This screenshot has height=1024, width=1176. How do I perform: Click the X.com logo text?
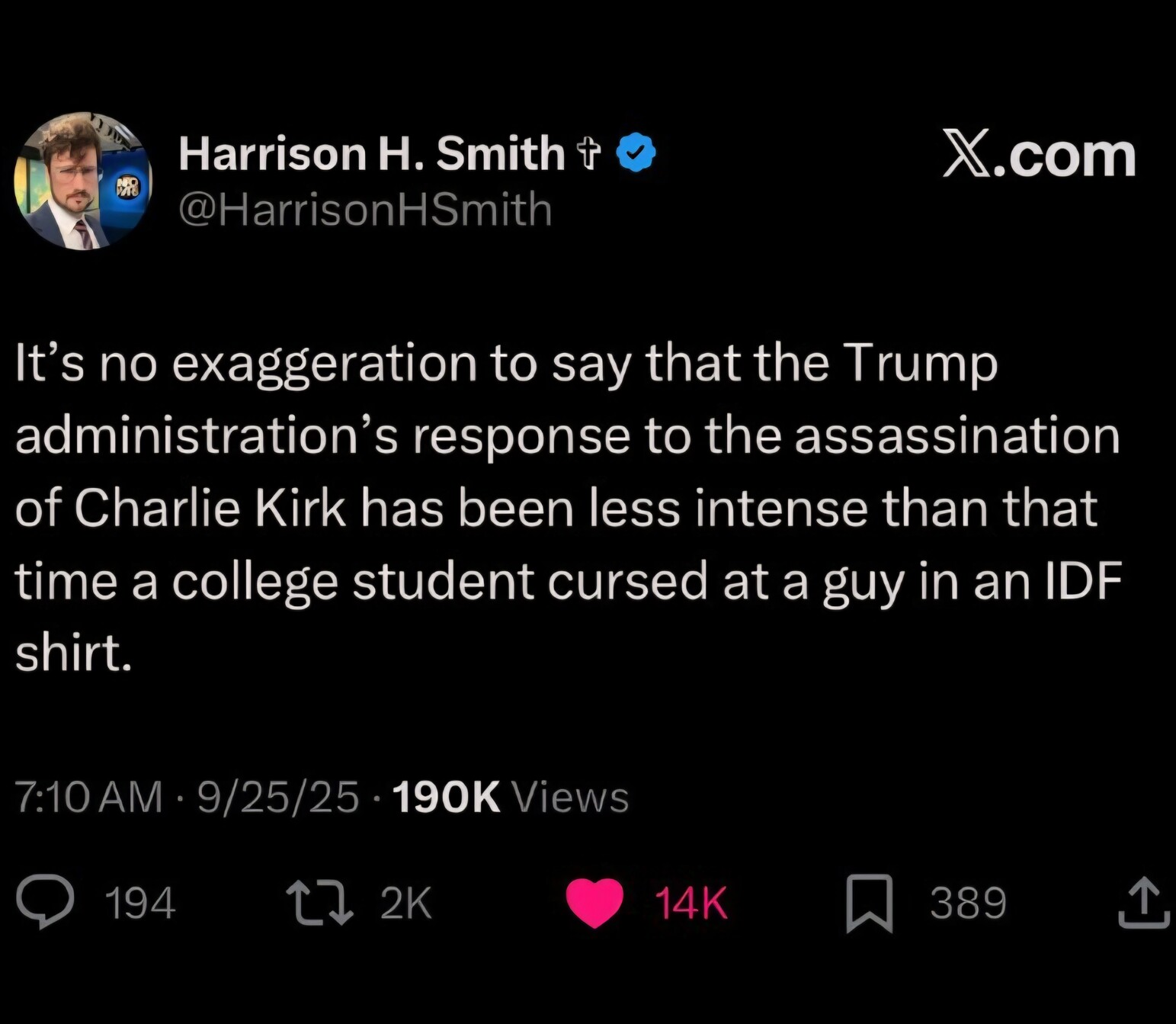(x=1040, y=155)
